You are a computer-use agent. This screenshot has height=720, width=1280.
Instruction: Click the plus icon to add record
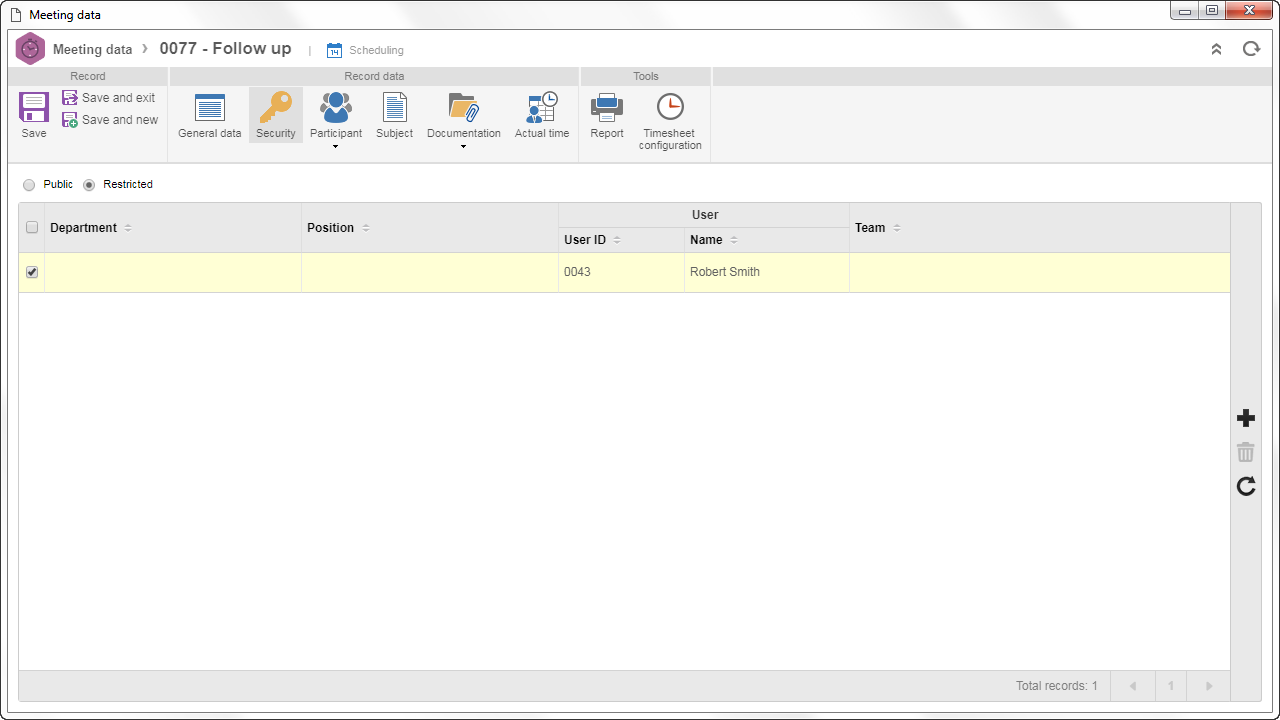pos(1246,418)
